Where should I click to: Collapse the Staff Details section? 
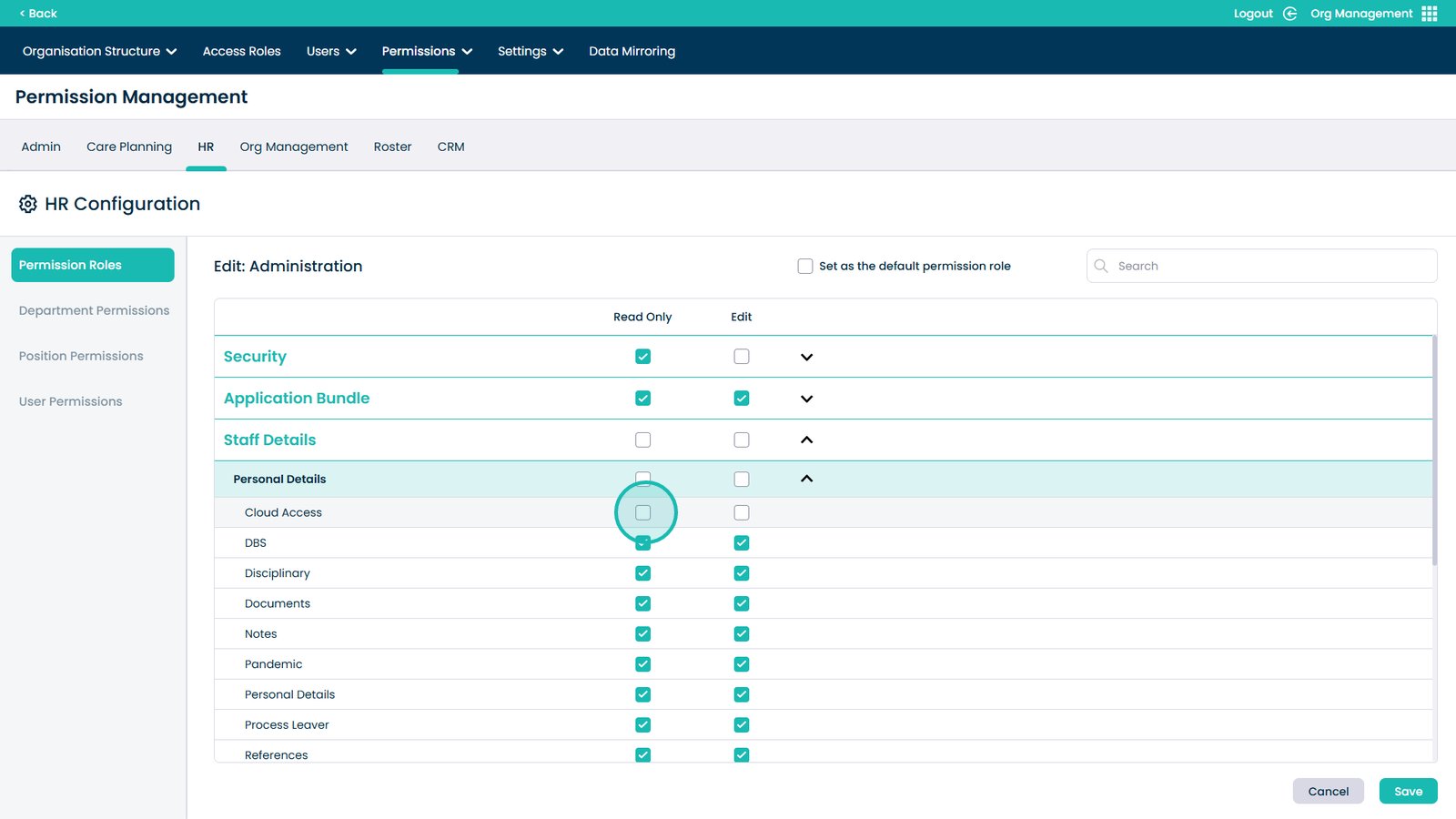point(806,440)
